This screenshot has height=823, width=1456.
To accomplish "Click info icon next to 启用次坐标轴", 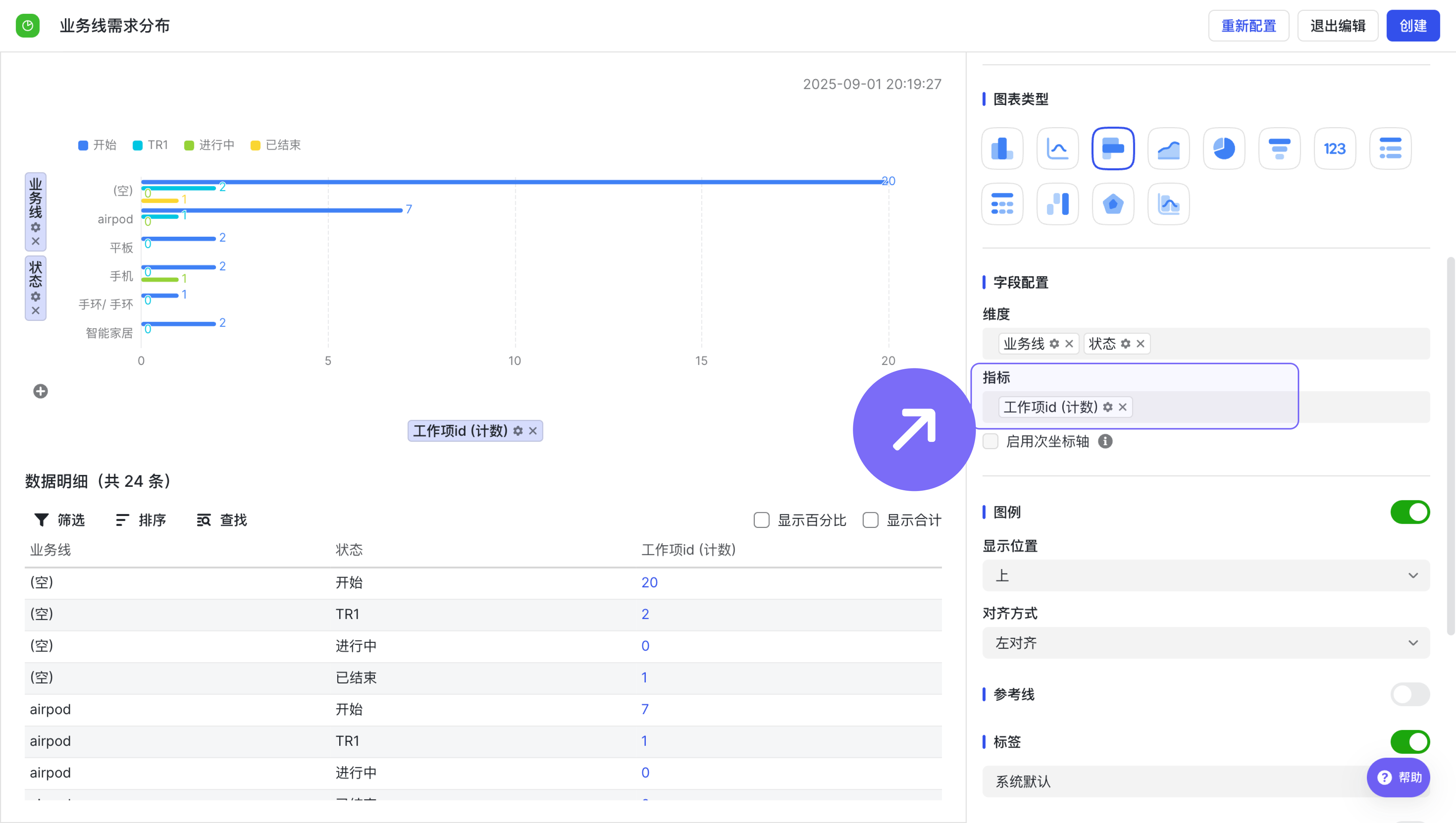I will point(1105,441).
